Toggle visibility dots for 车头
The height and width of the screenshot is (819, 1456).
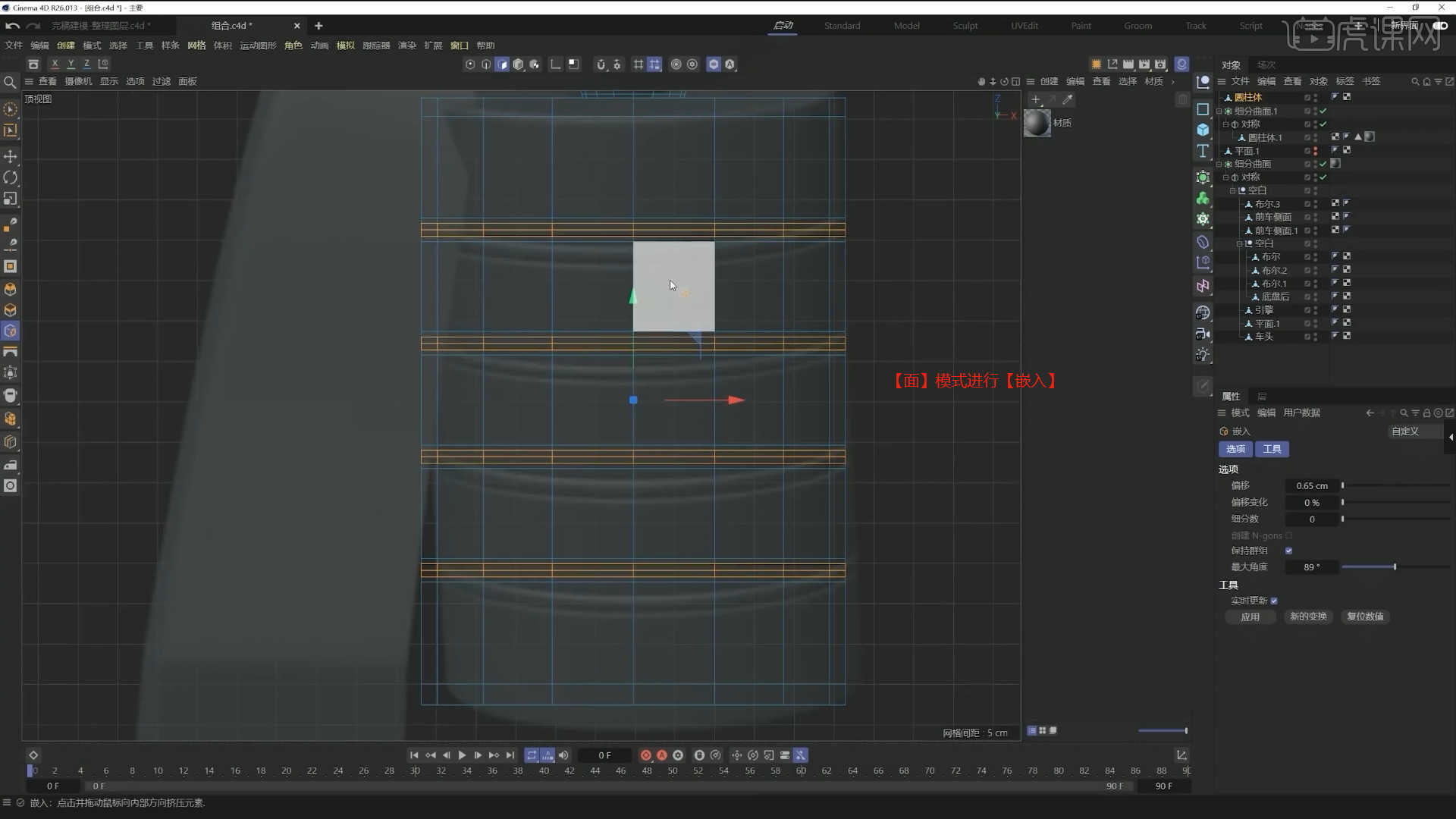click(x=1316, y=337)
